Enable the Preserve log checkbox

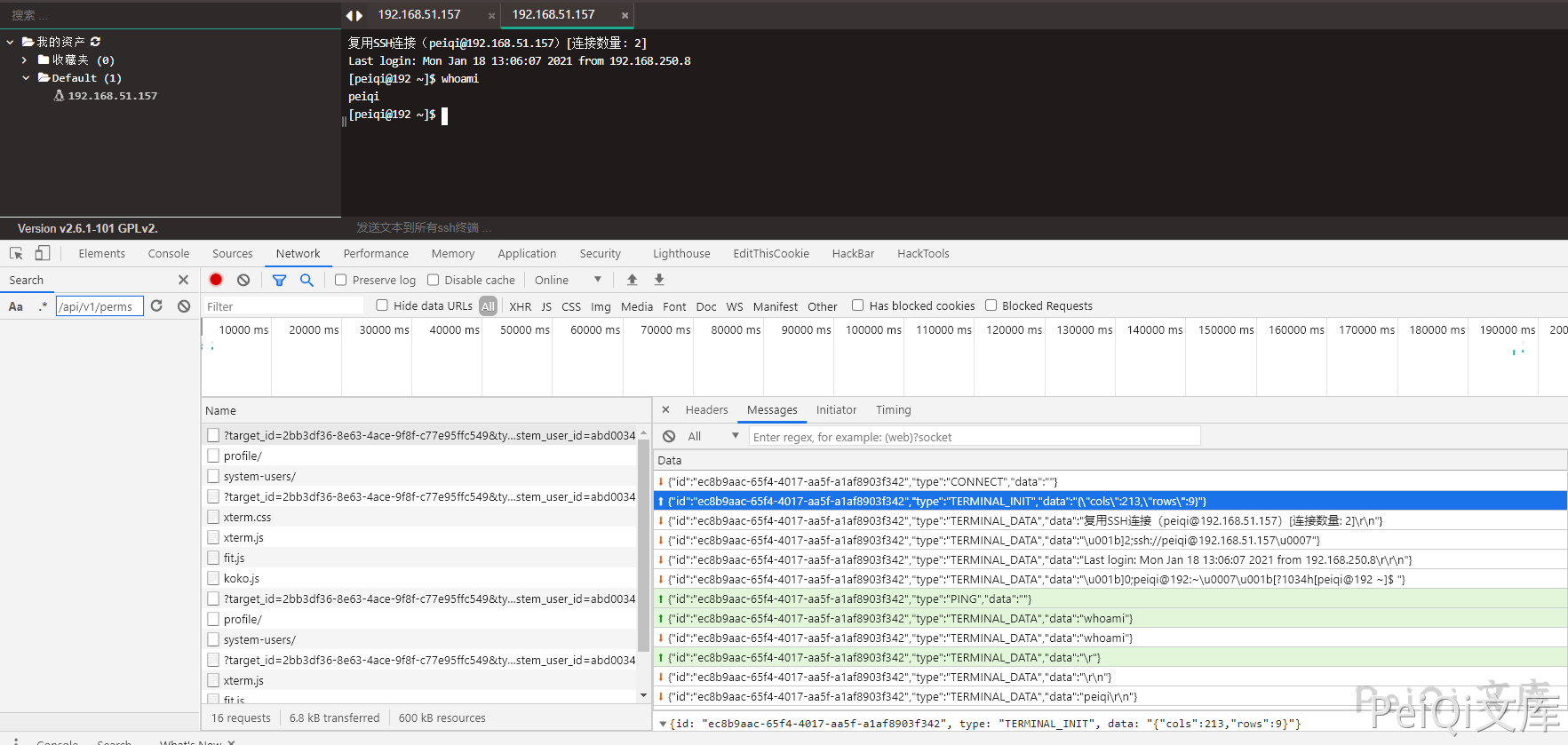click(x=340, y=280)
